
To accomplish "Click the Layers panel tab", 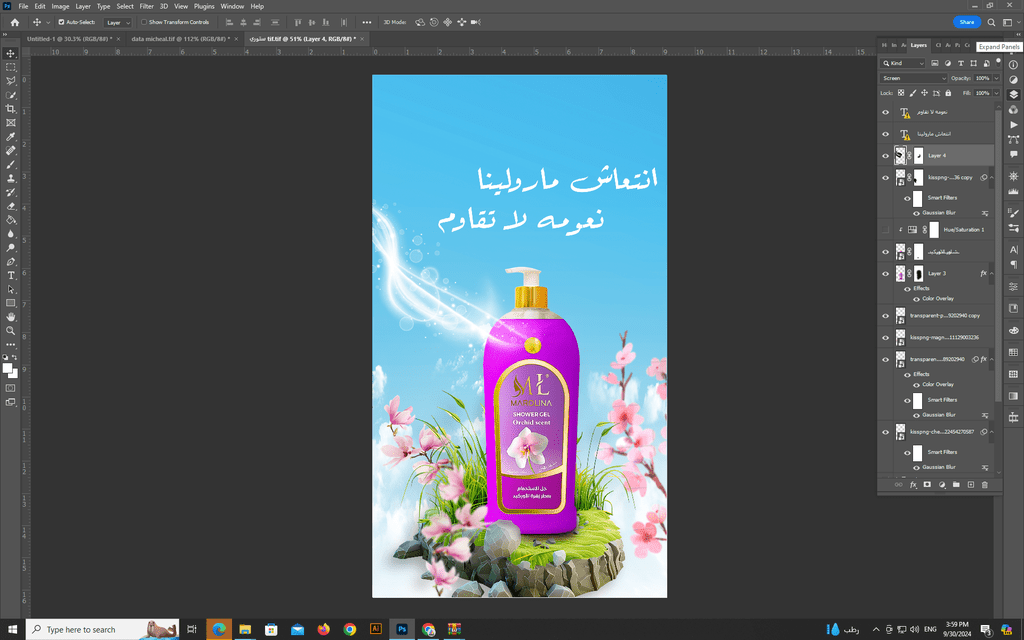I will [x=918, y=45].
